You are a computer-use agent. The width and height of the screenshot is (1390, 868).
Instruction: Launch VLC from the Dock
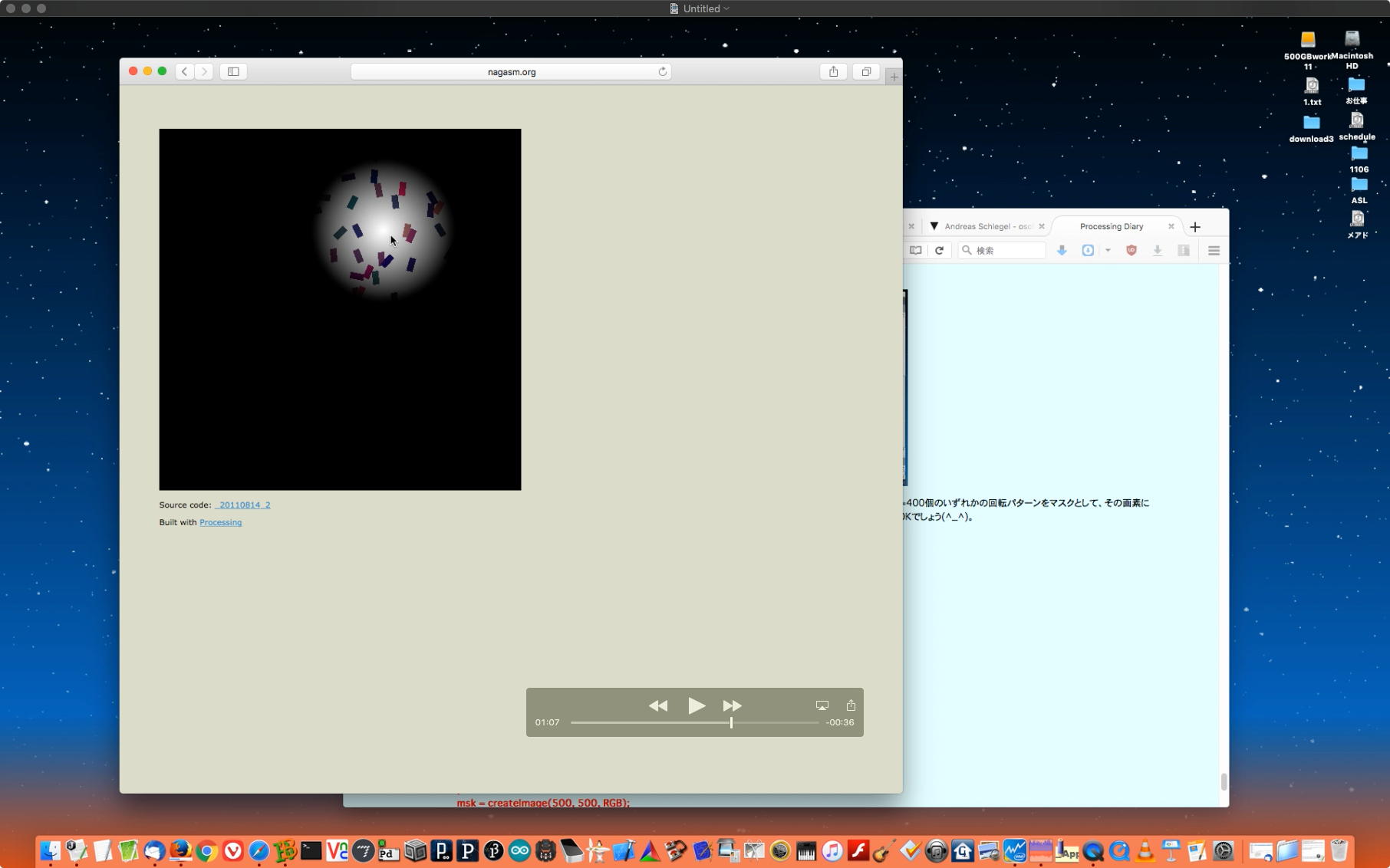(x=1145, y=850)
